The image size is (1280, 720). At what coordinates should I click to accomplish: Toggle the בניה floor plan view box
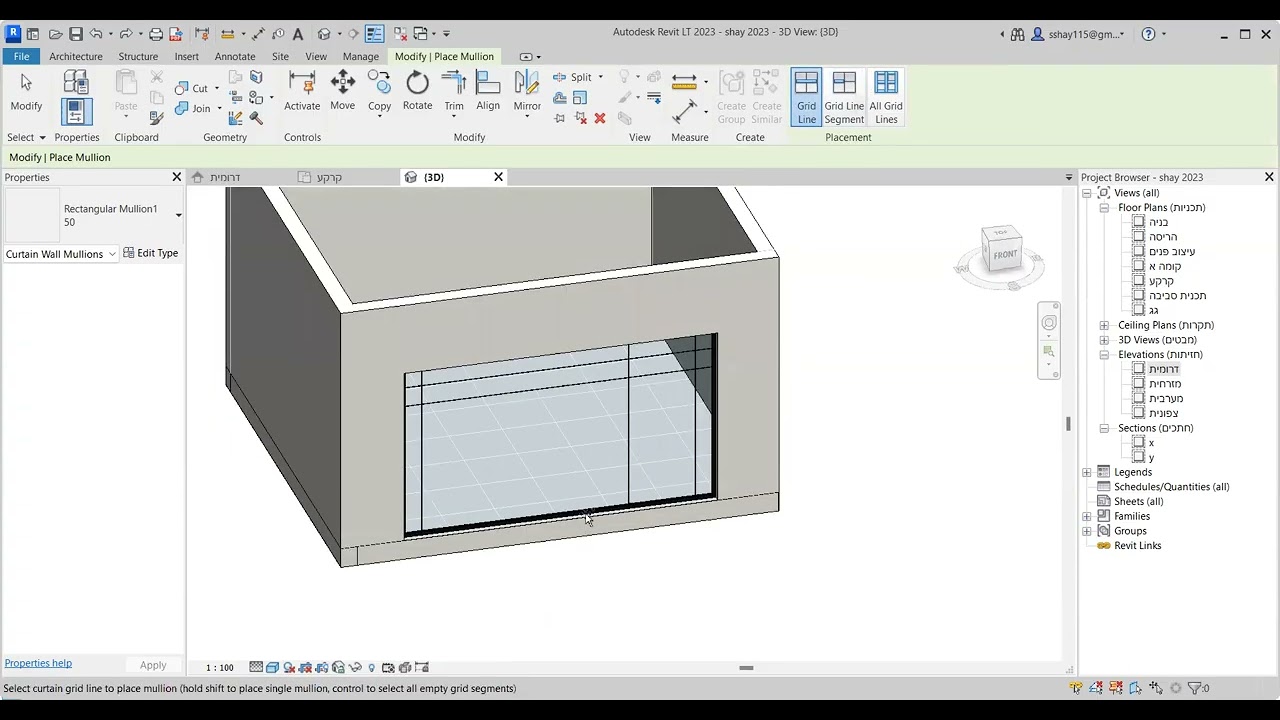click(x=1138, y=222)
